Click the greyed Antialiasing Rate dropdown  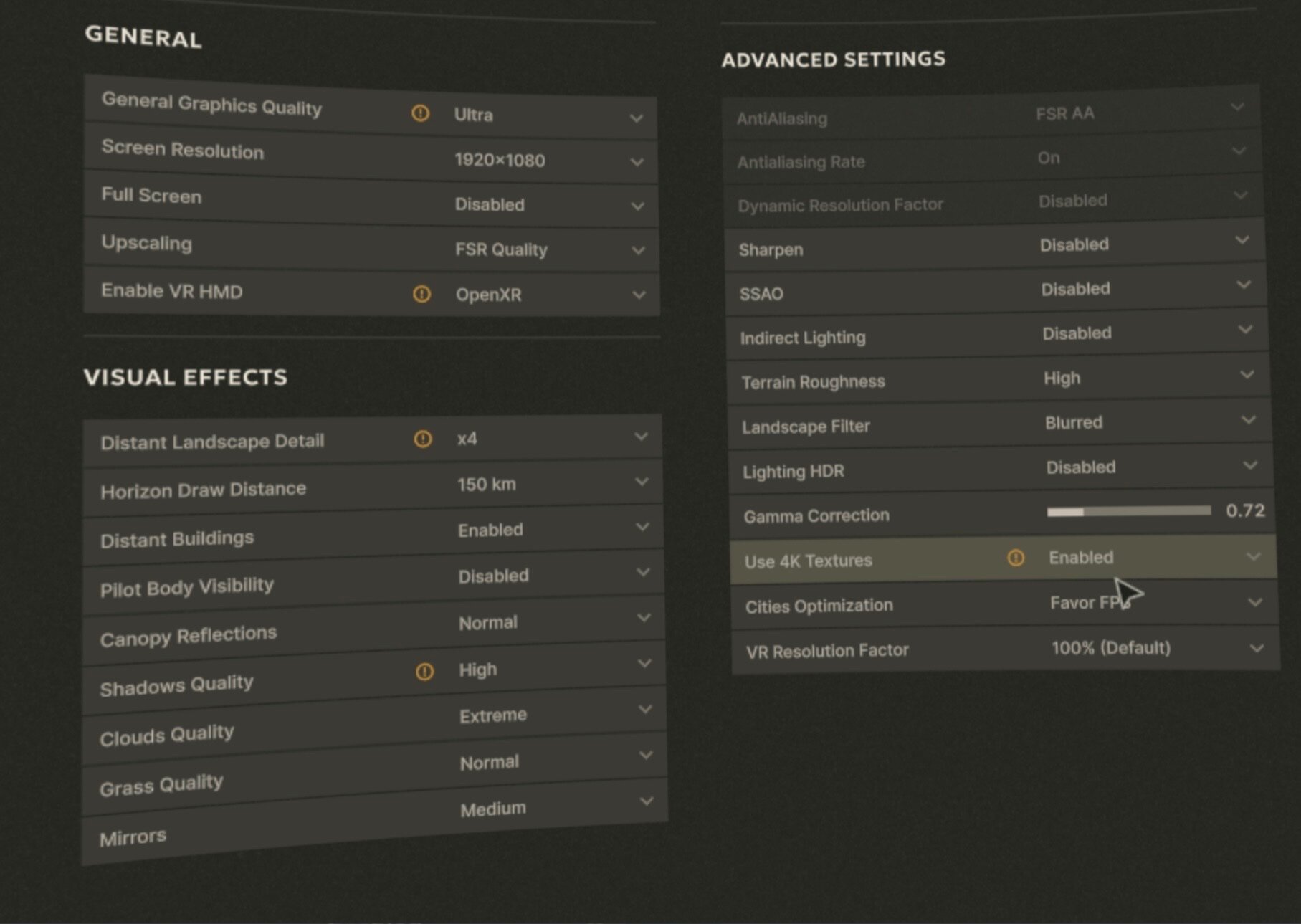tap(1143, 156)
